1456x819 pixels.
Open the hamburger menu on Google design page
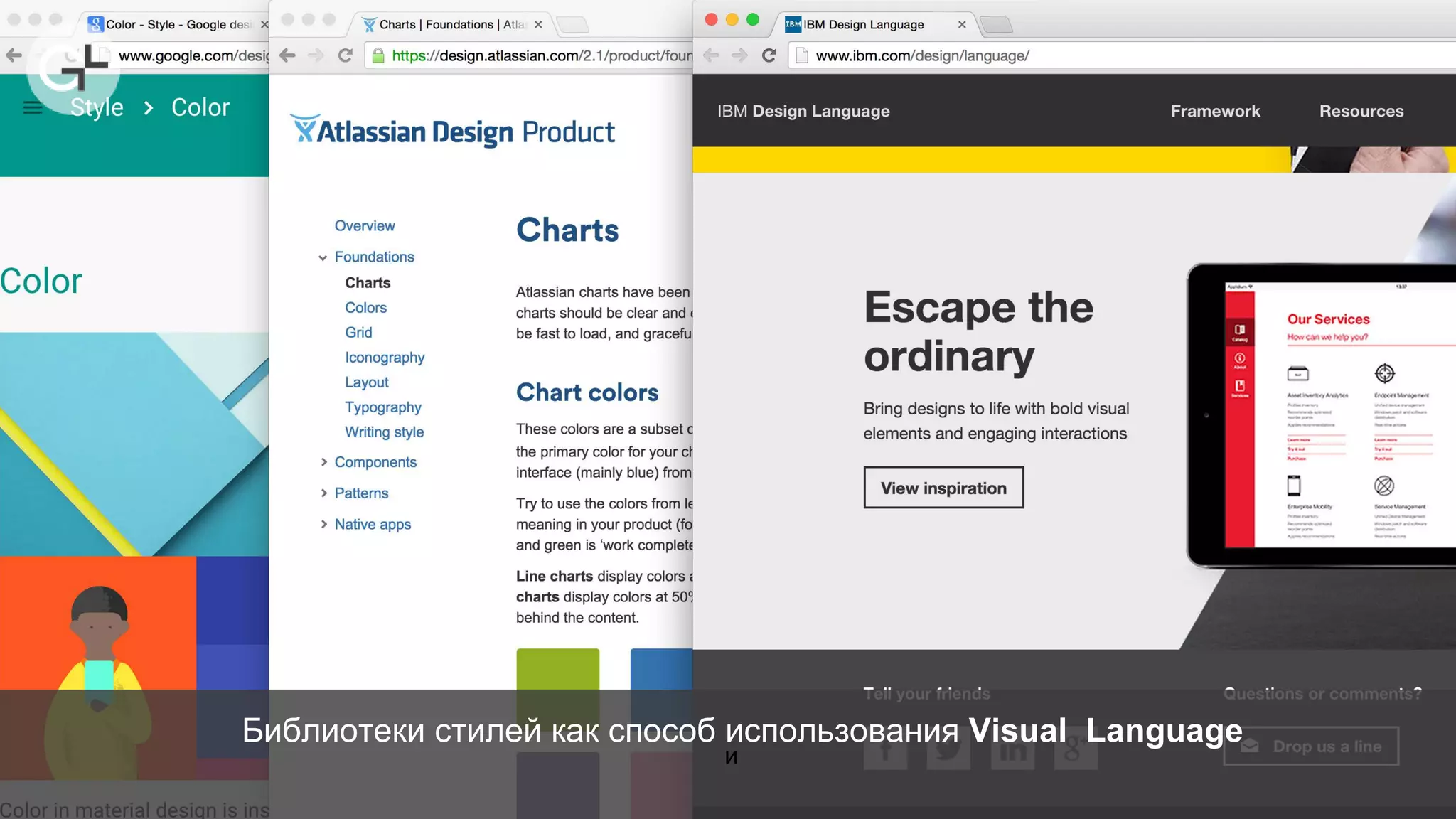(x=33, y=107)
